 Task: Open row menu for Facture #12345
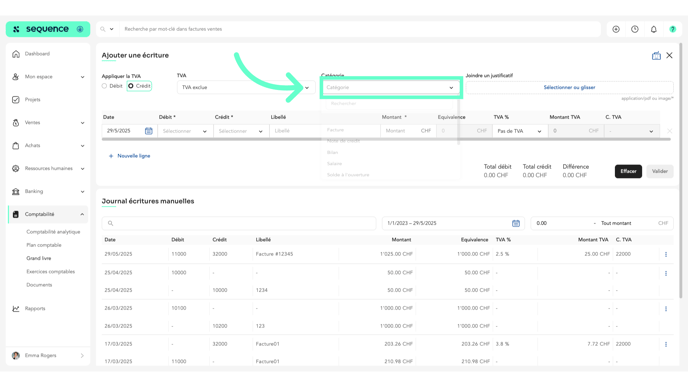[x=666, y=254]
